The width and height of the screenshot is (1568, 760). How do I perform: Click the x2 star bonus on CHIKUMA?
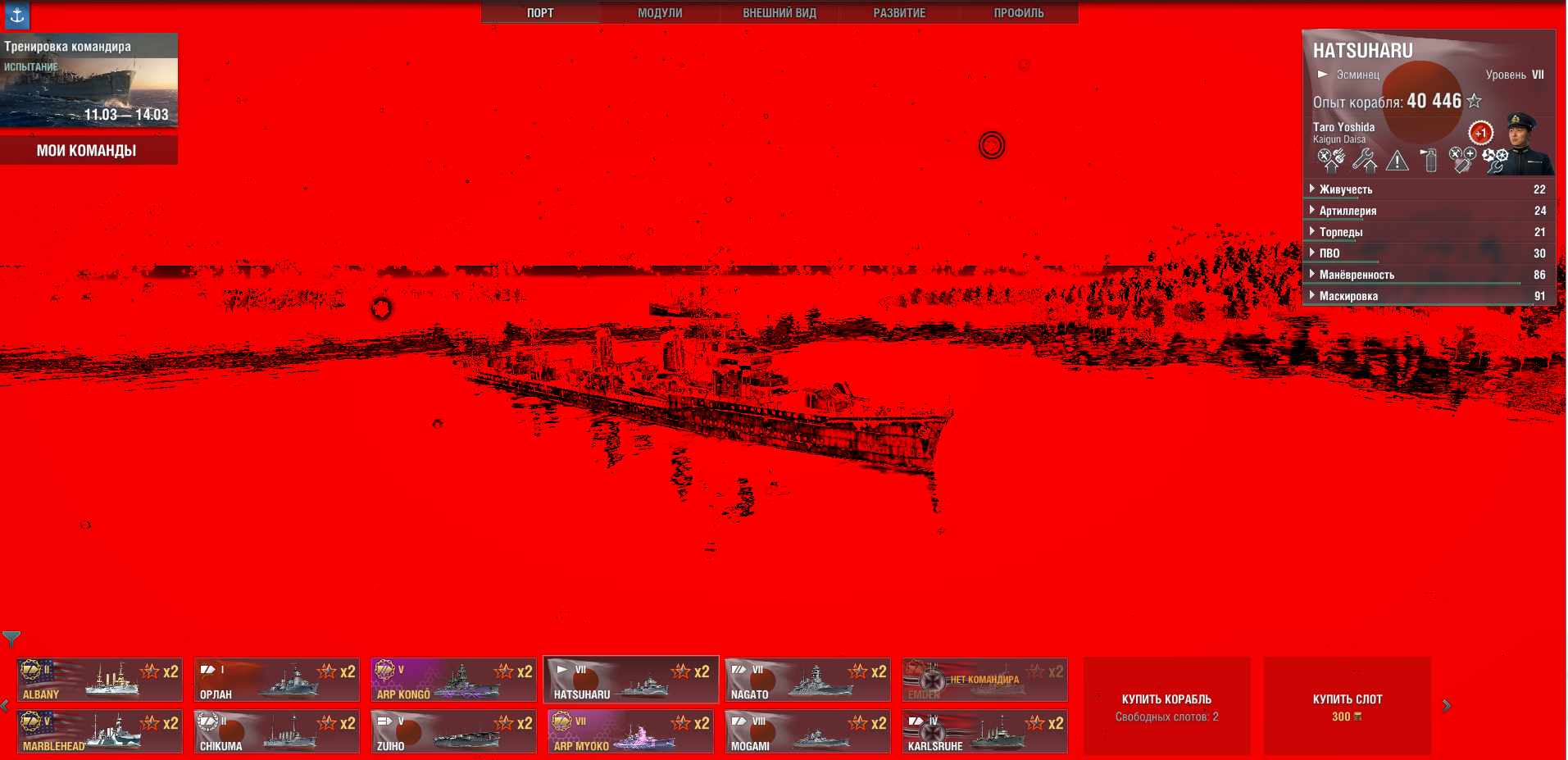click(337, 723)
